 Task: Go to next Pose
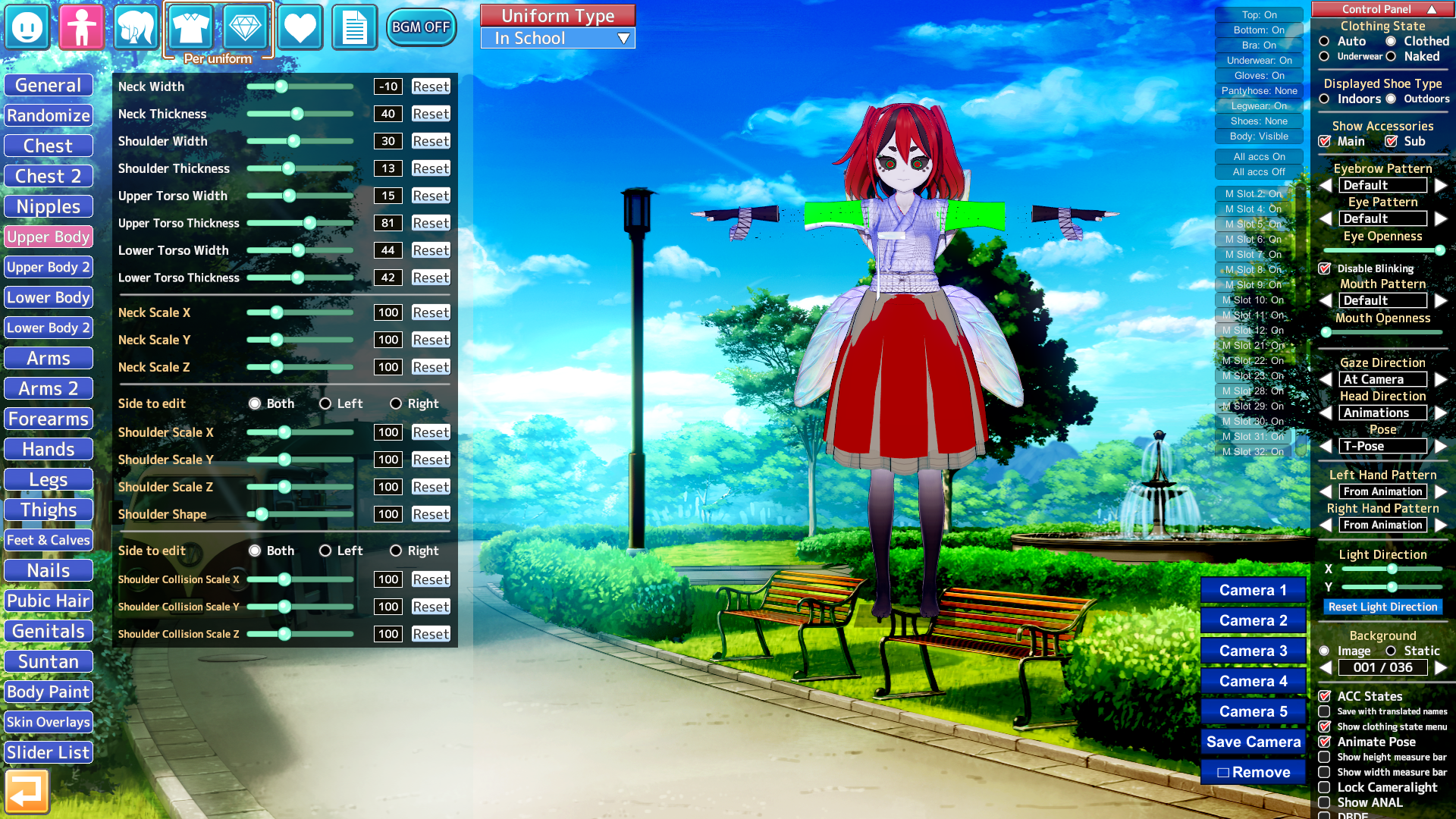tap(1441, 446)
